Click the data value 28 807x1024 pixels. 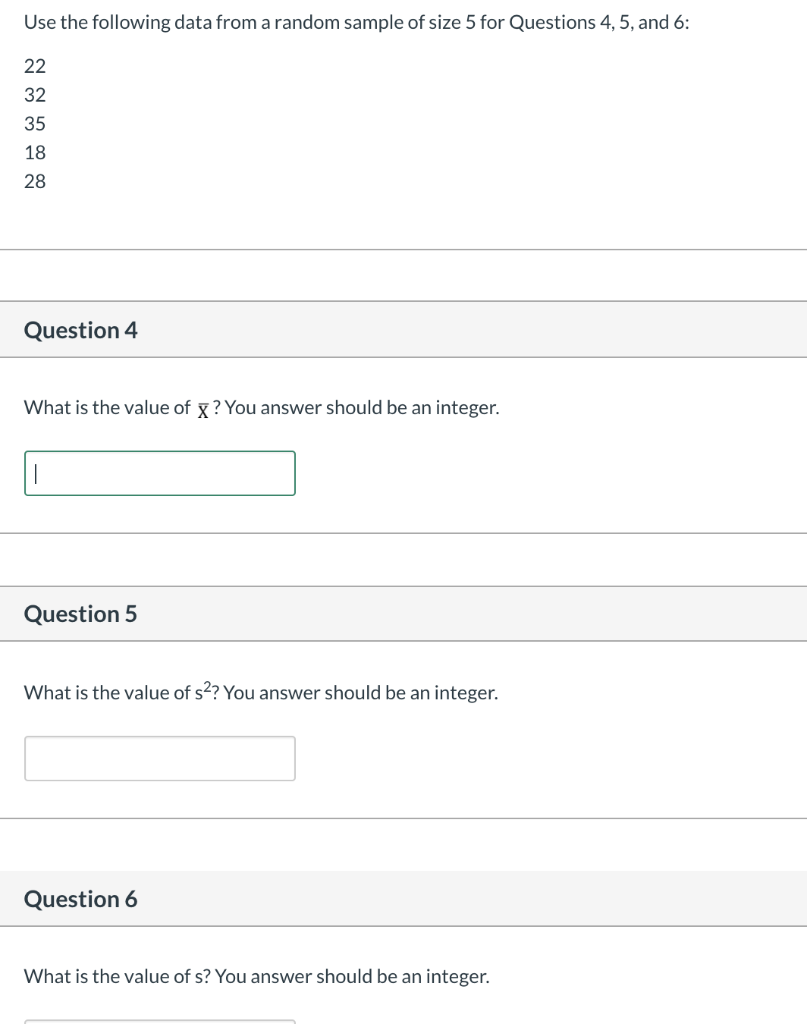35,181
